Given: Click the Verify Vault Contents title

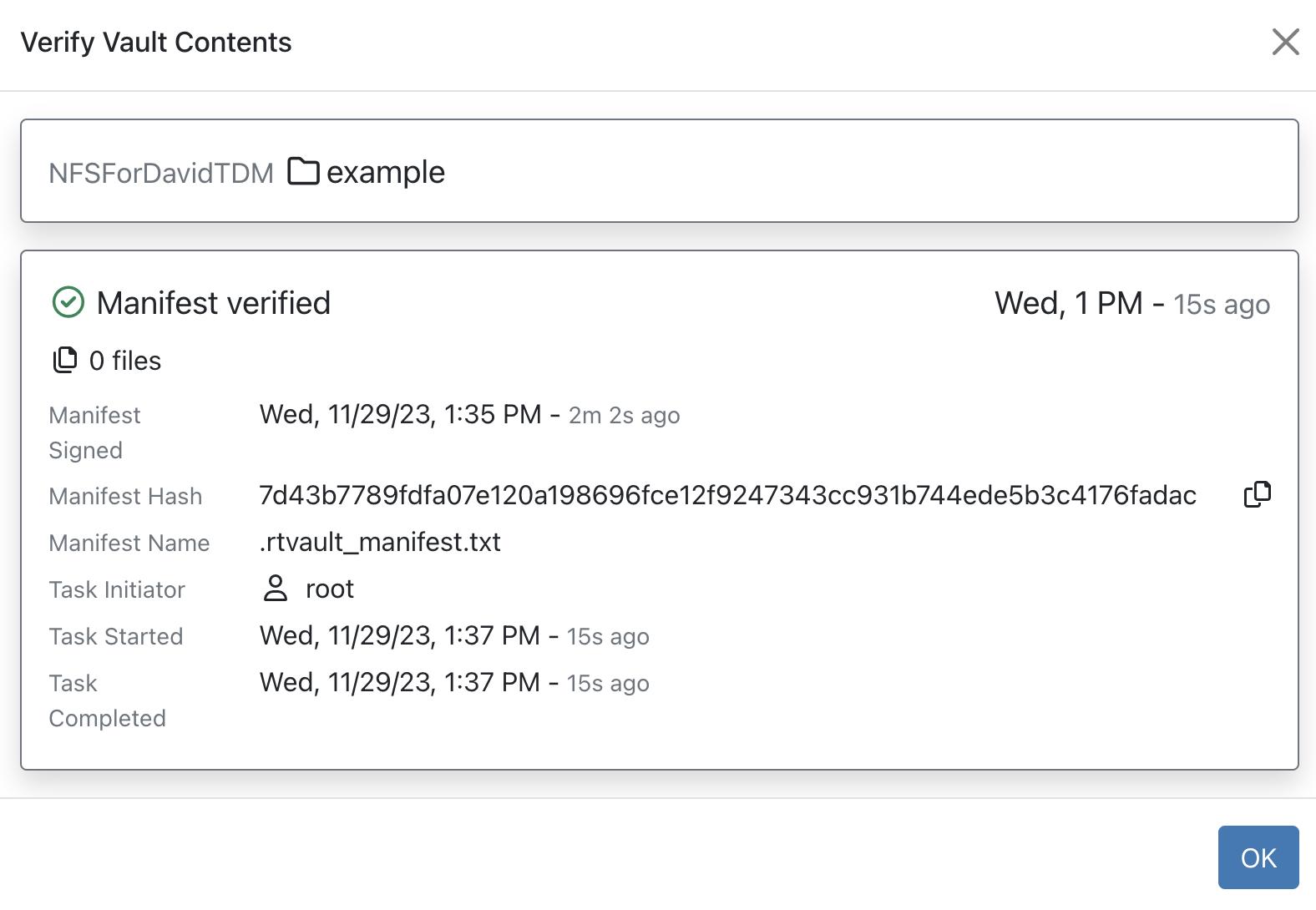Looking at the screenshot, I should pyautogui.click(x=156, y=42).
